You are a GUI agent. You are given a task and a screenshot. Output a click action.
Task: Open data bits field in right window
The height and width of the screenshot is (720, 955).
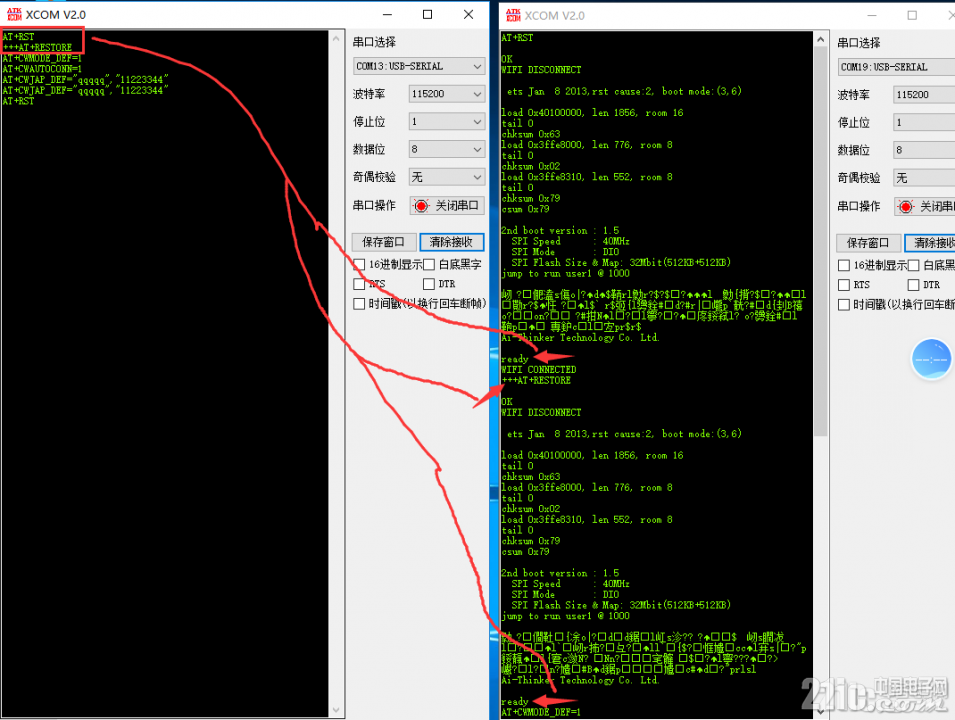[924, 150]
